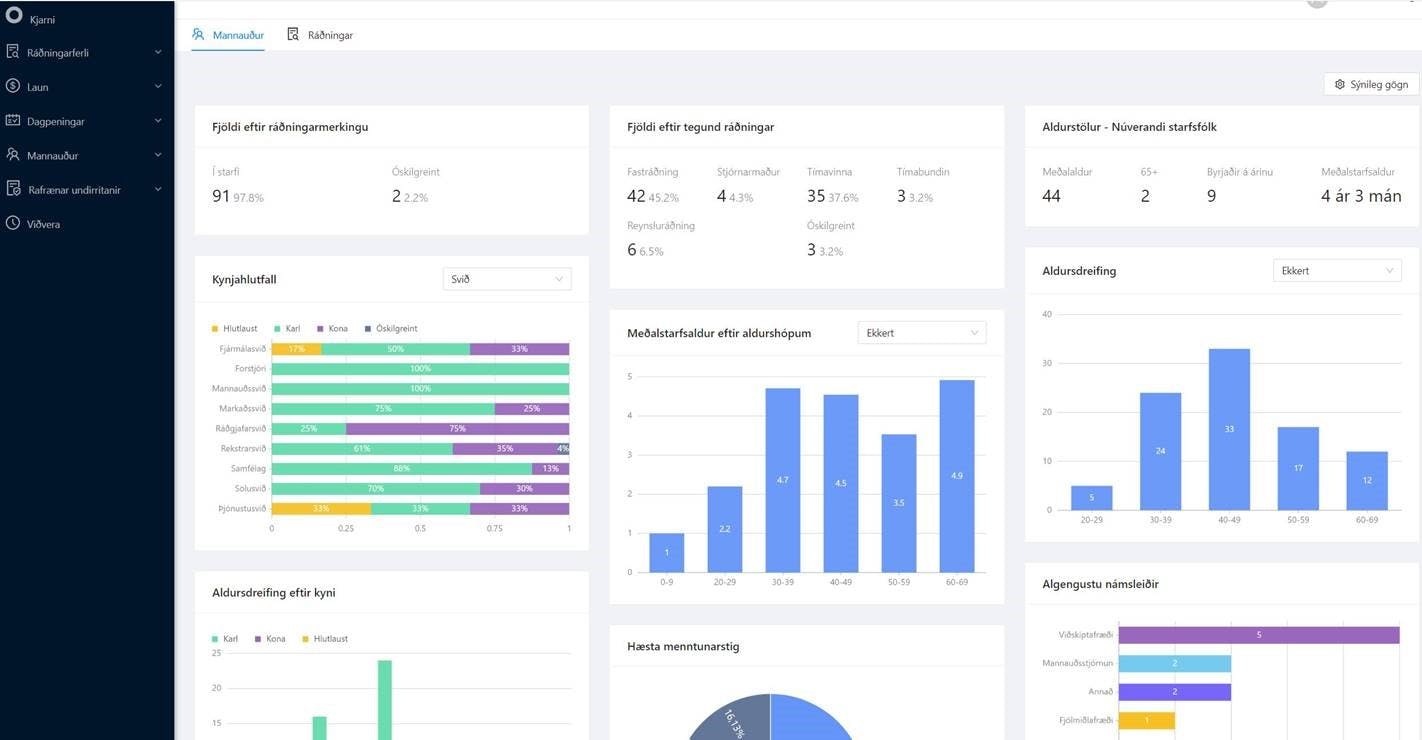
Task: Click the 30-39 bar in Aldursdreifing
Action: tap(1160, 451)
